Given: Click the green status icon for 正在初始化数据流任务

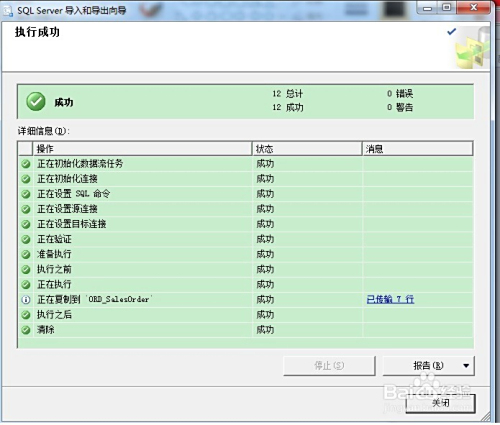Looking at the screenshot, I should pos(26,164).
